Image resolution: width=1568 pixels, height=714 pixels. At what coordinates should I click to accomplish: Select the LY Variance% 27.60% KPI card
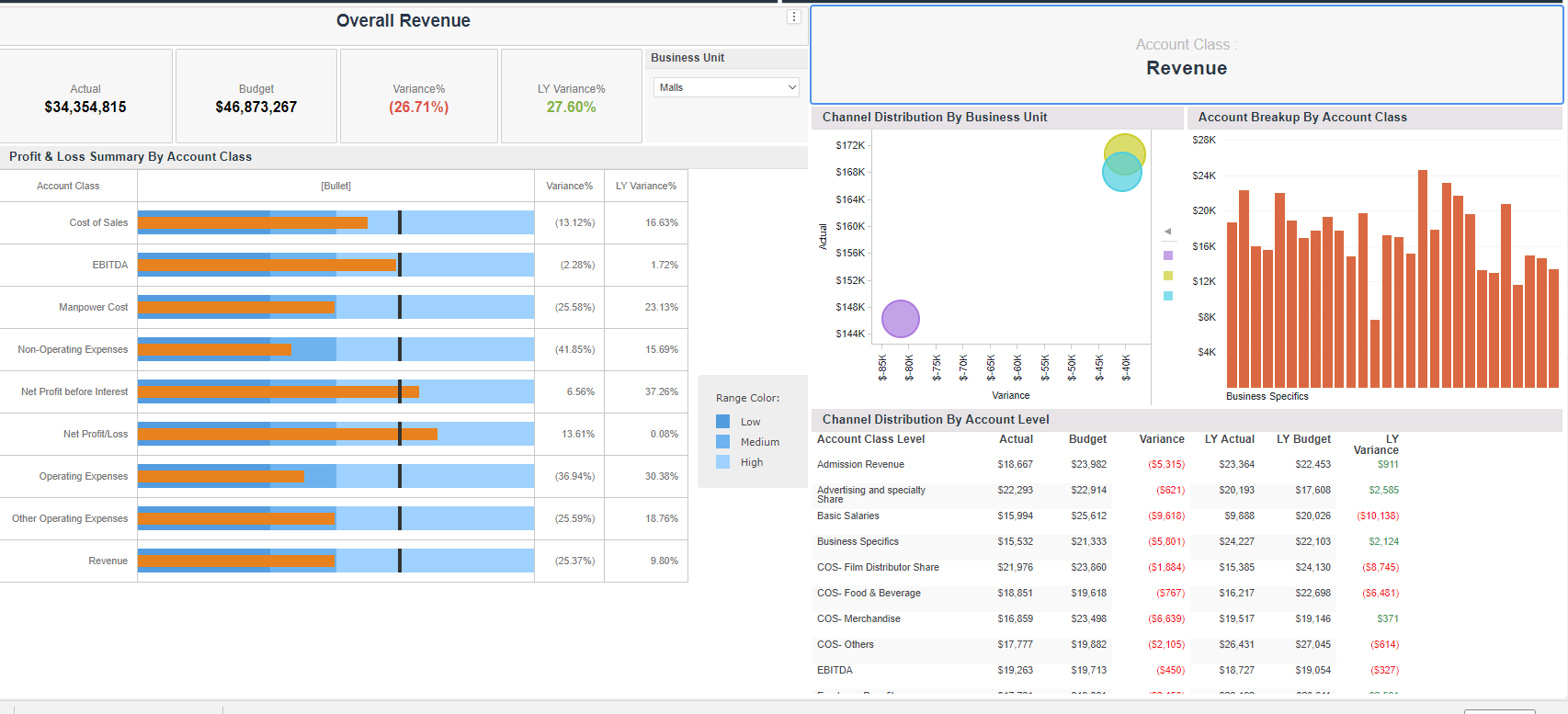tap(572, 96)
